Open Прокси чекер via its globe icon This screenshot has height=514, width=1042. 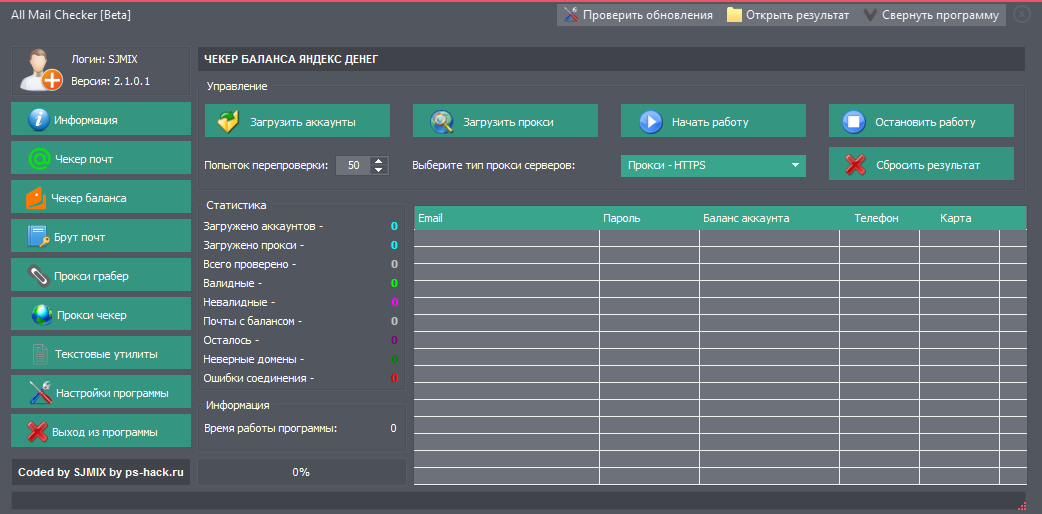[x=42, y=315]
